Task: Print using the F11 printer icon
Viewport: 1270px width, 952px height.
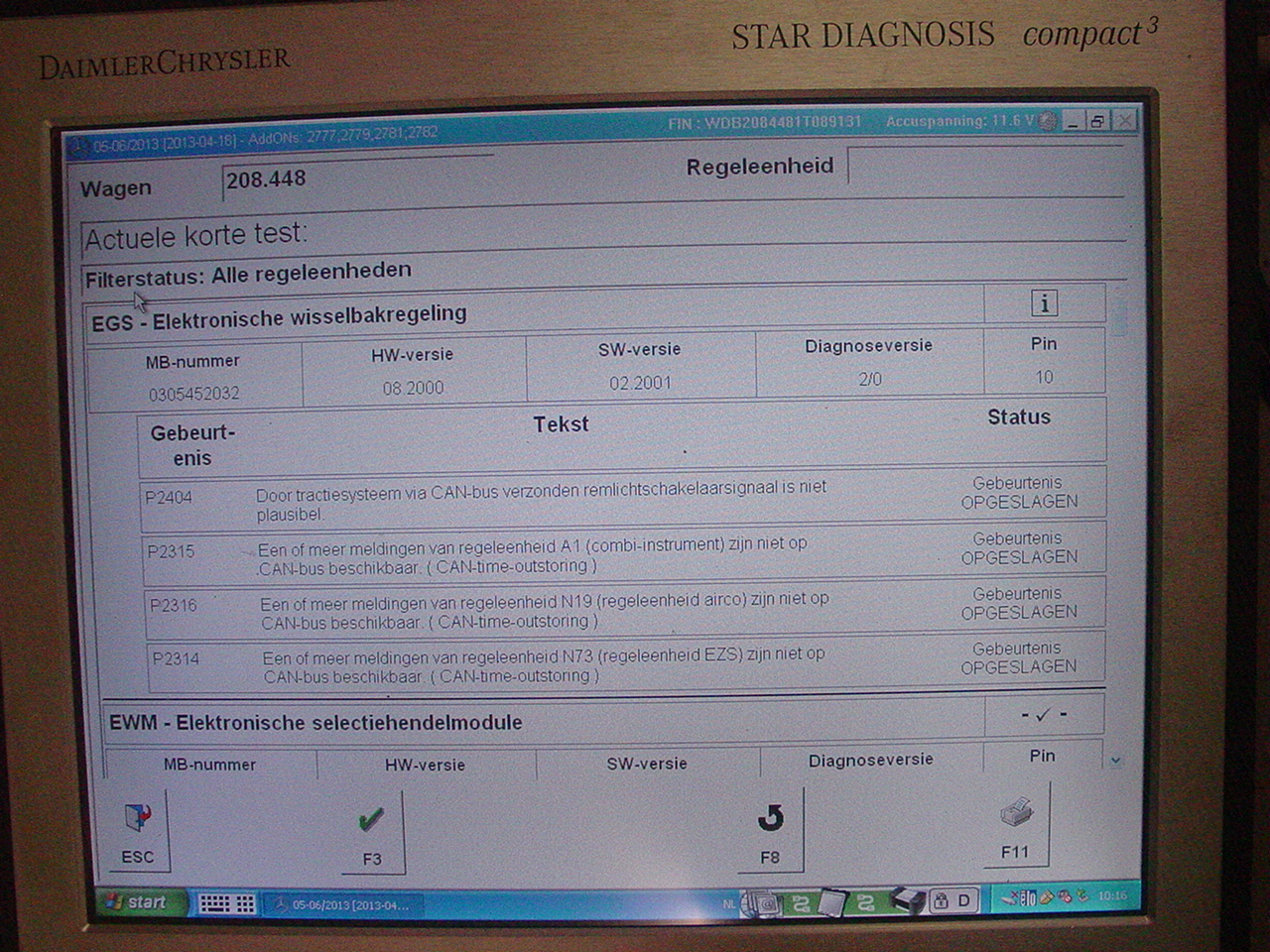Action: point(1015,825)
